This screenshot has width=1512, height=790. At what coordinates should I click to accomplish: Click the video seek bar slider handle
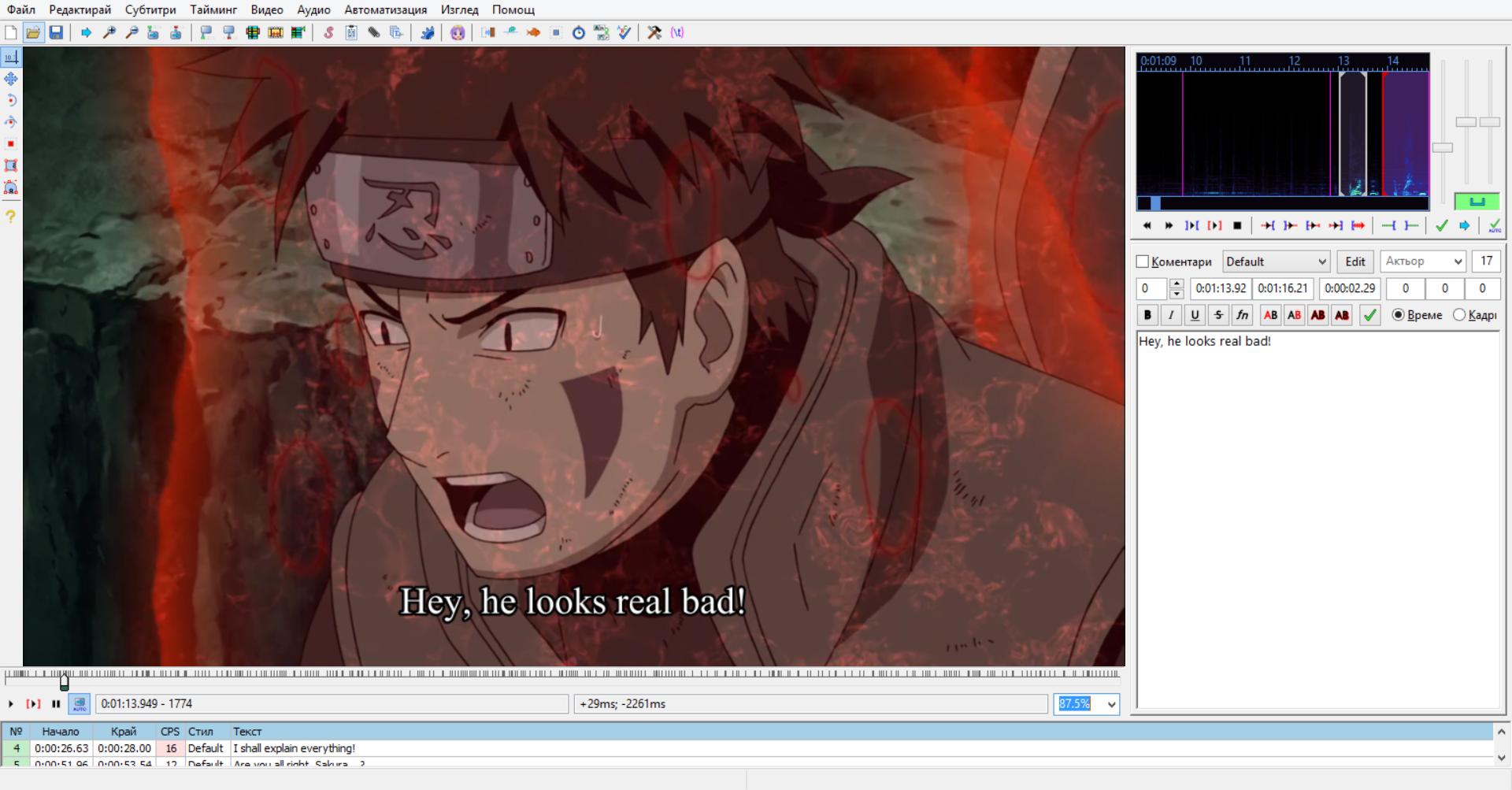point(65,681)
